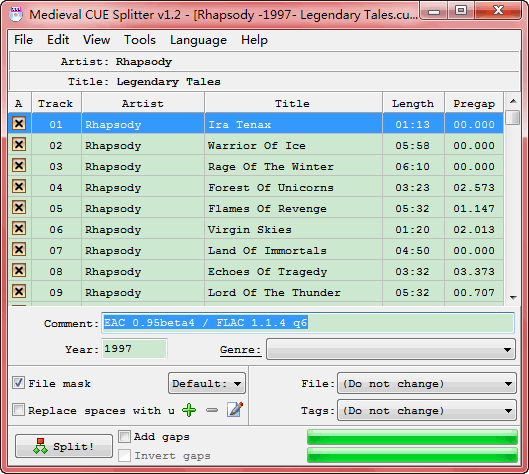Screen dimensions: 529x474
Task: Select the title cell 'Warrior Of Ice'
Action: (293, 144)
